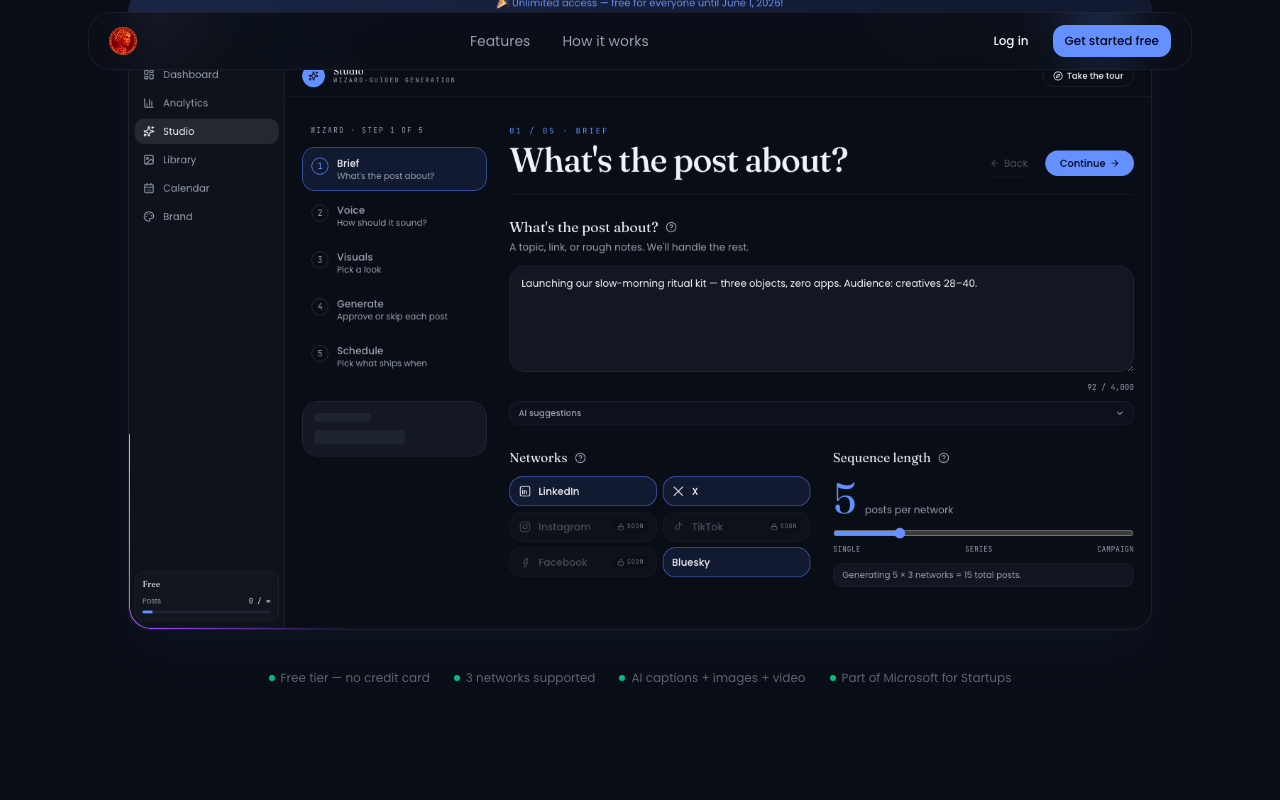Click the Calendar sidebar icon

tap(149, 188)
